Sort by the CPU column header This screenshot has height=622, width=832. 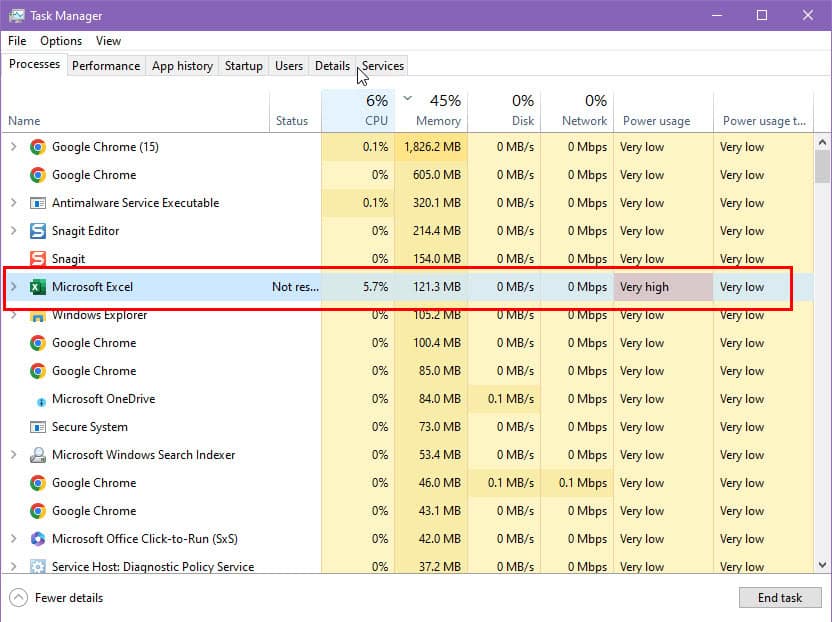pos(358,111)
